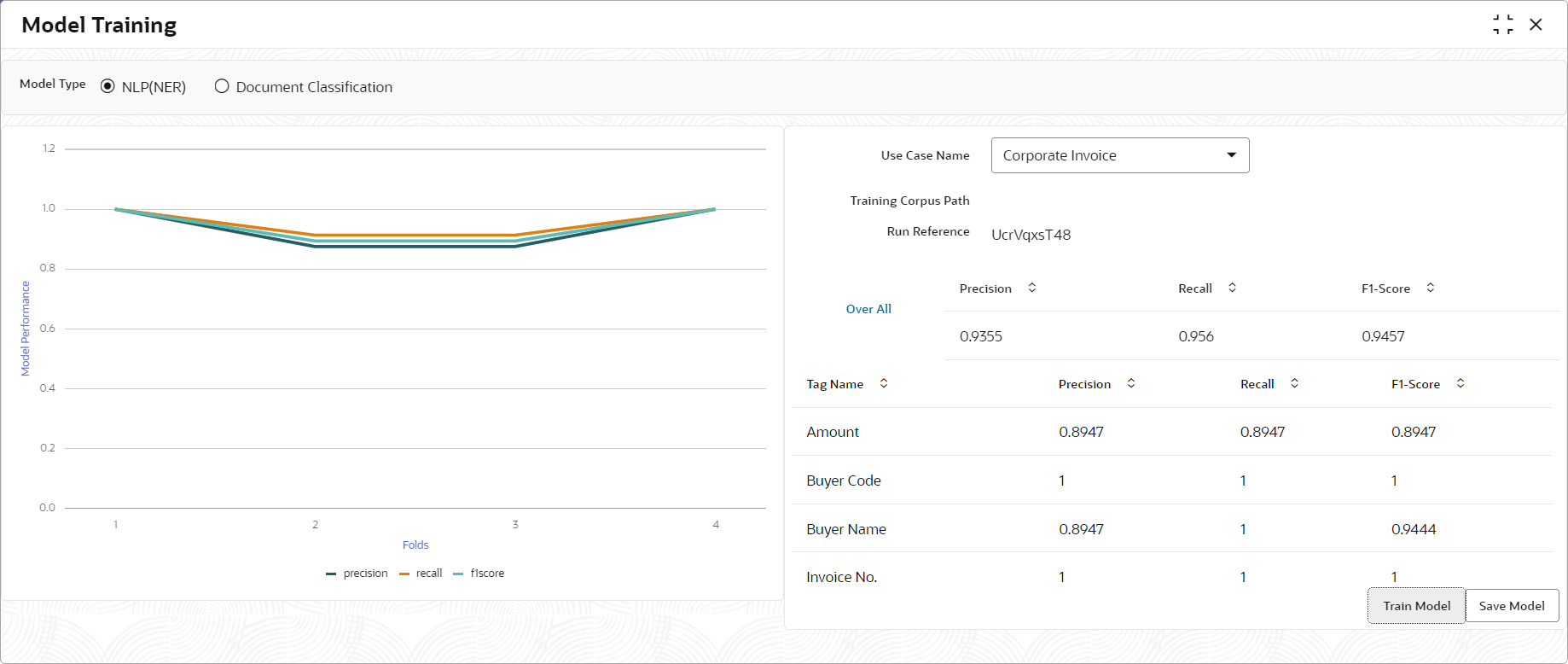Select Document Classification model type

click(x=222, y=86)
